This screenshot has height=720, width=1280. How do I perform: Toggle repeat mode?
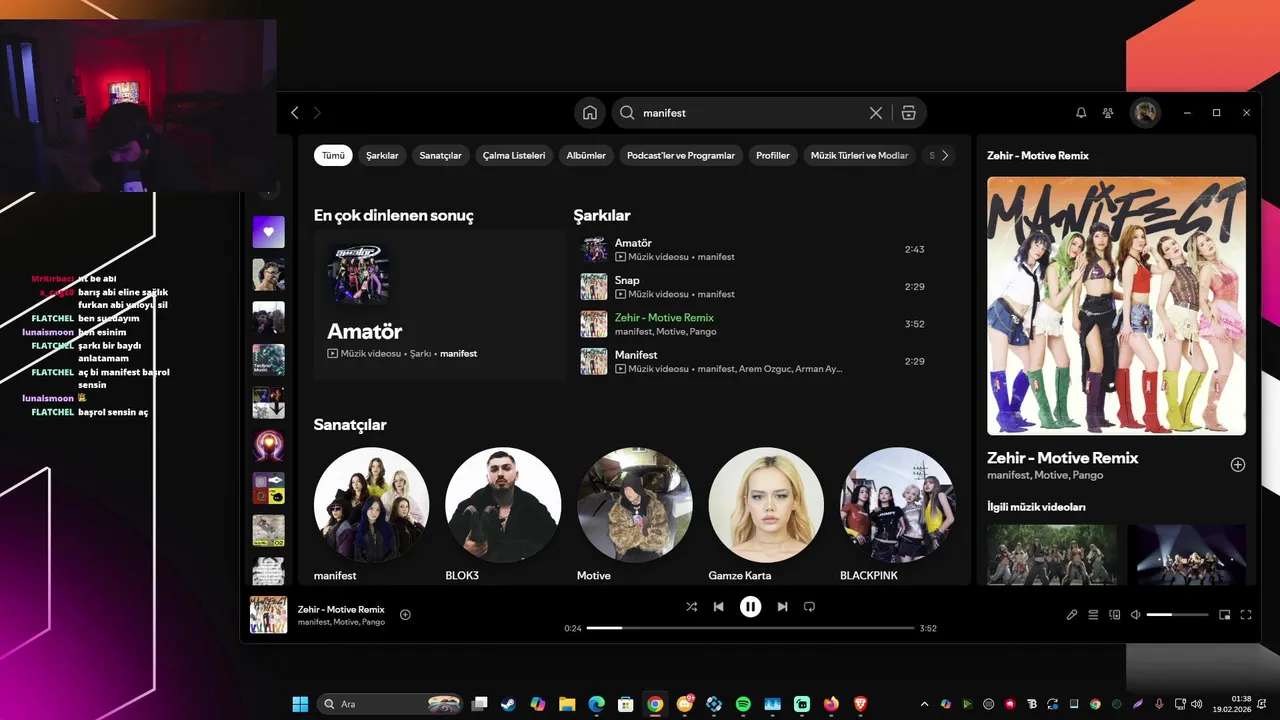tap(810, 607)
